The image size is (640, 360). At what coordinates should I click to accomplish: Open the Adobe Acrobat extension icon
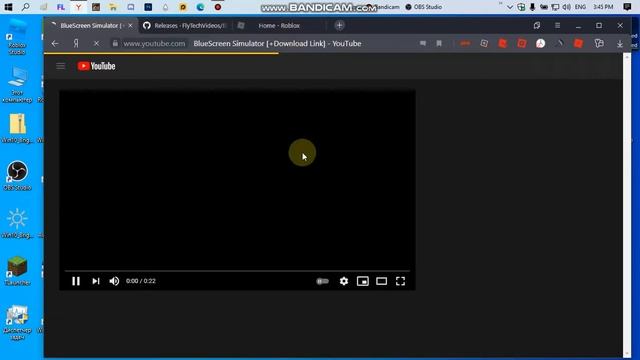(540, 43)
